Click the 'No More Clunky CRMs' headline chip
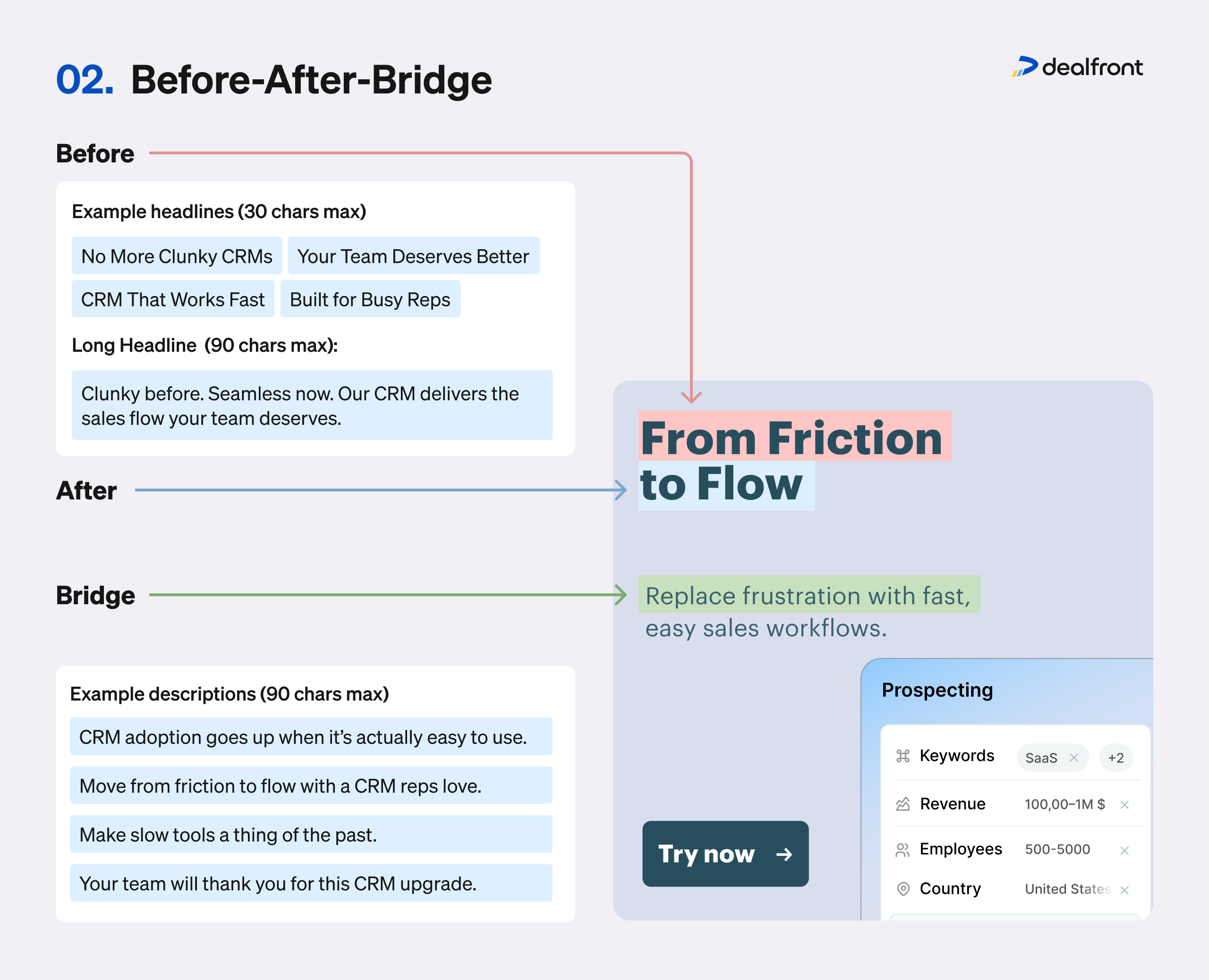1209x980 pixels. point(177,256)
